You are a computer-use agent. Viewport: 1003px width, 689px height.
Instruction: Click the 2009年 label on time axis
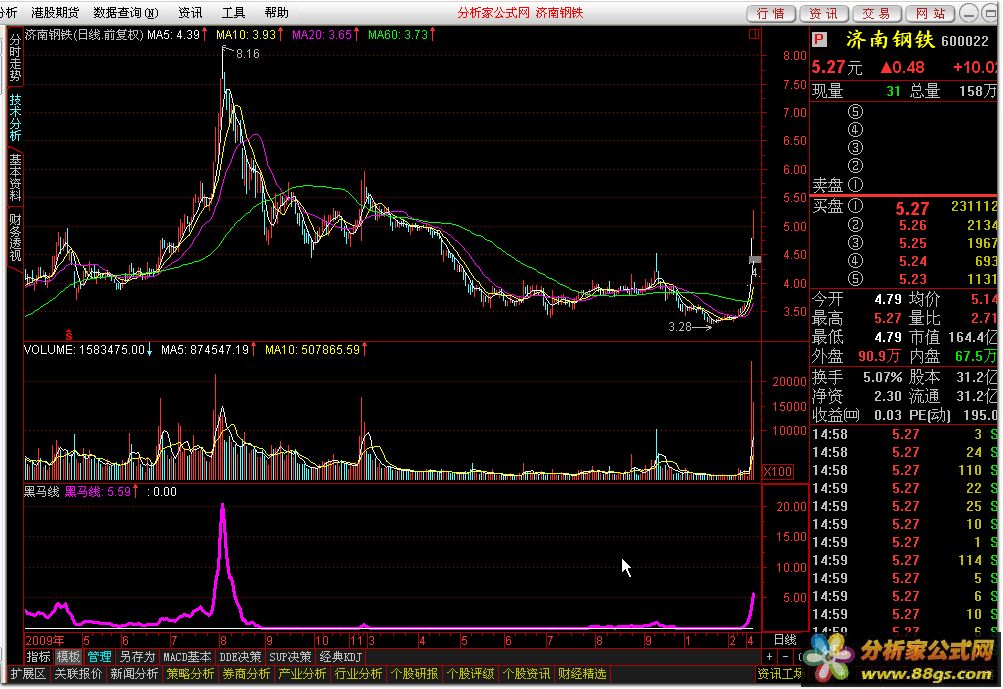click(45, 640)
